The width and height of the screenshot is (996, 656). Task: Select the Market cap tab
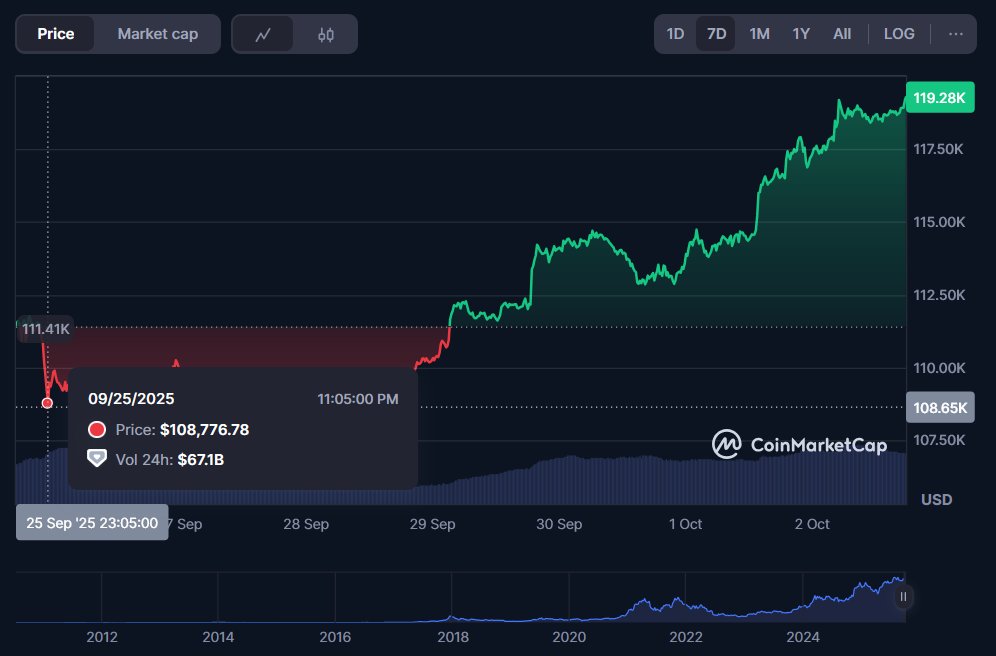tap(157, 34)
